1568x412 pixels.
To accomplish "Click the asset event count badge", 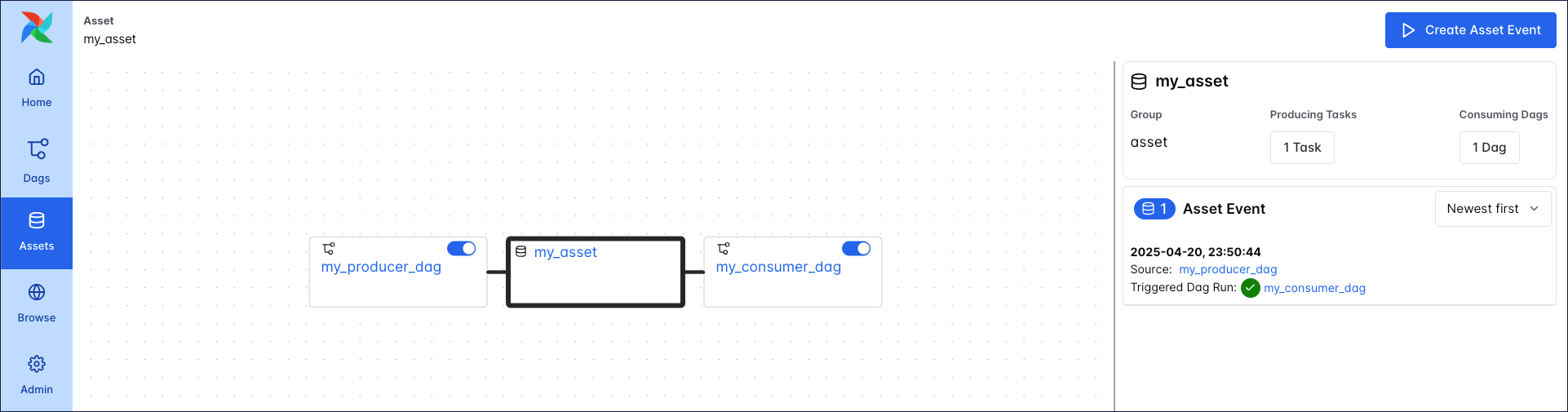I will coord(1154,209).
